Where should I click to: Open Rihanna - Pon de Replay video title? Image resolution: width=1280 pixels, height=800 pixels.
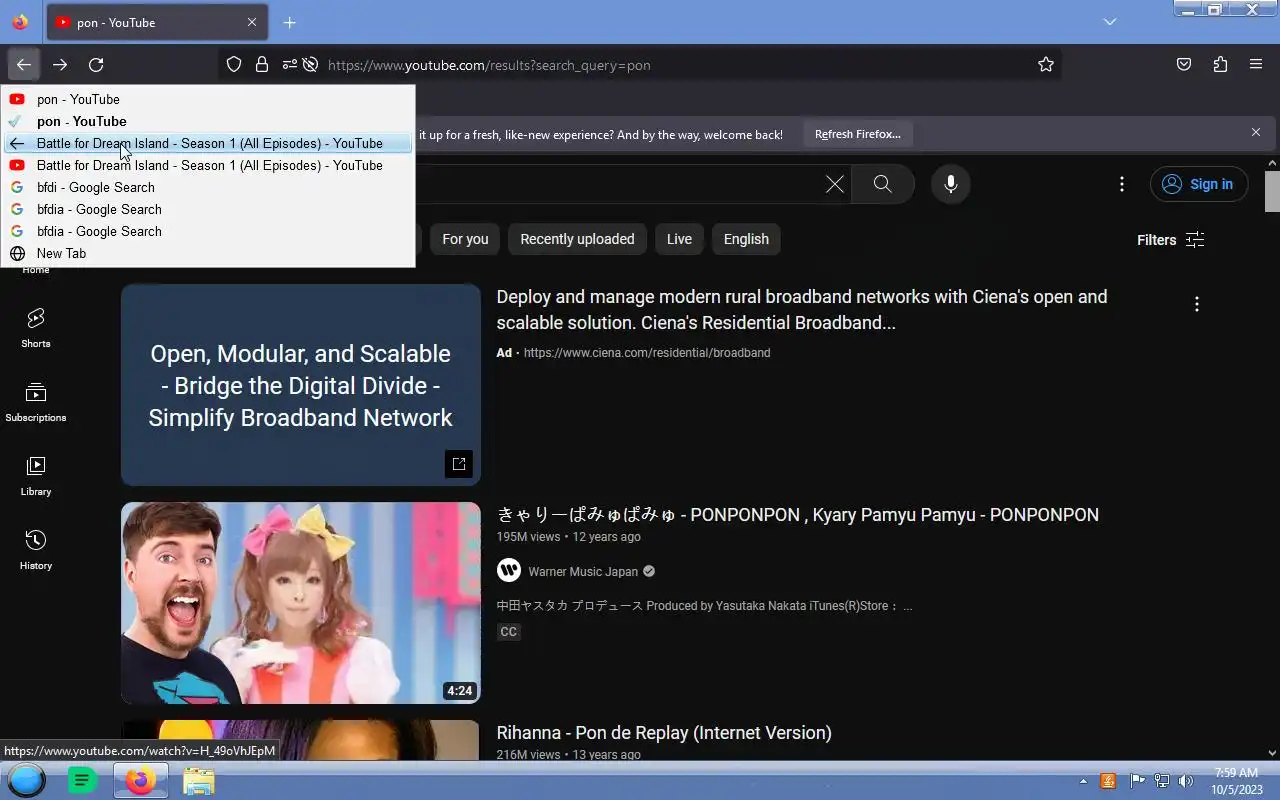point(664,733)
